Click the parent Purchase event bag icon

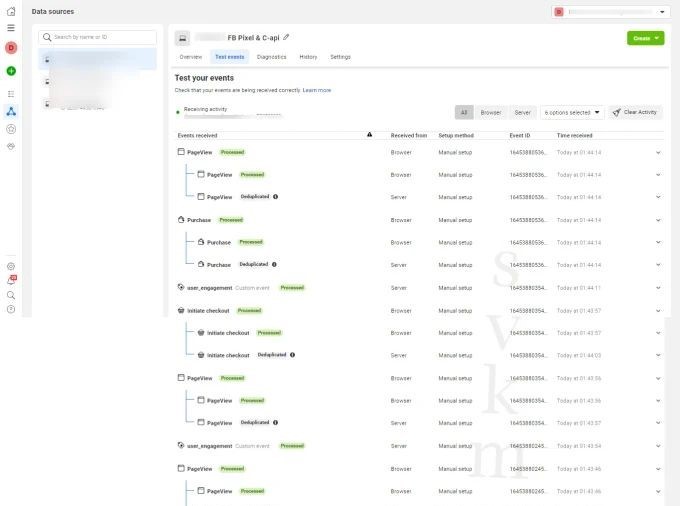pyautogui.click(x=181, y=220)
